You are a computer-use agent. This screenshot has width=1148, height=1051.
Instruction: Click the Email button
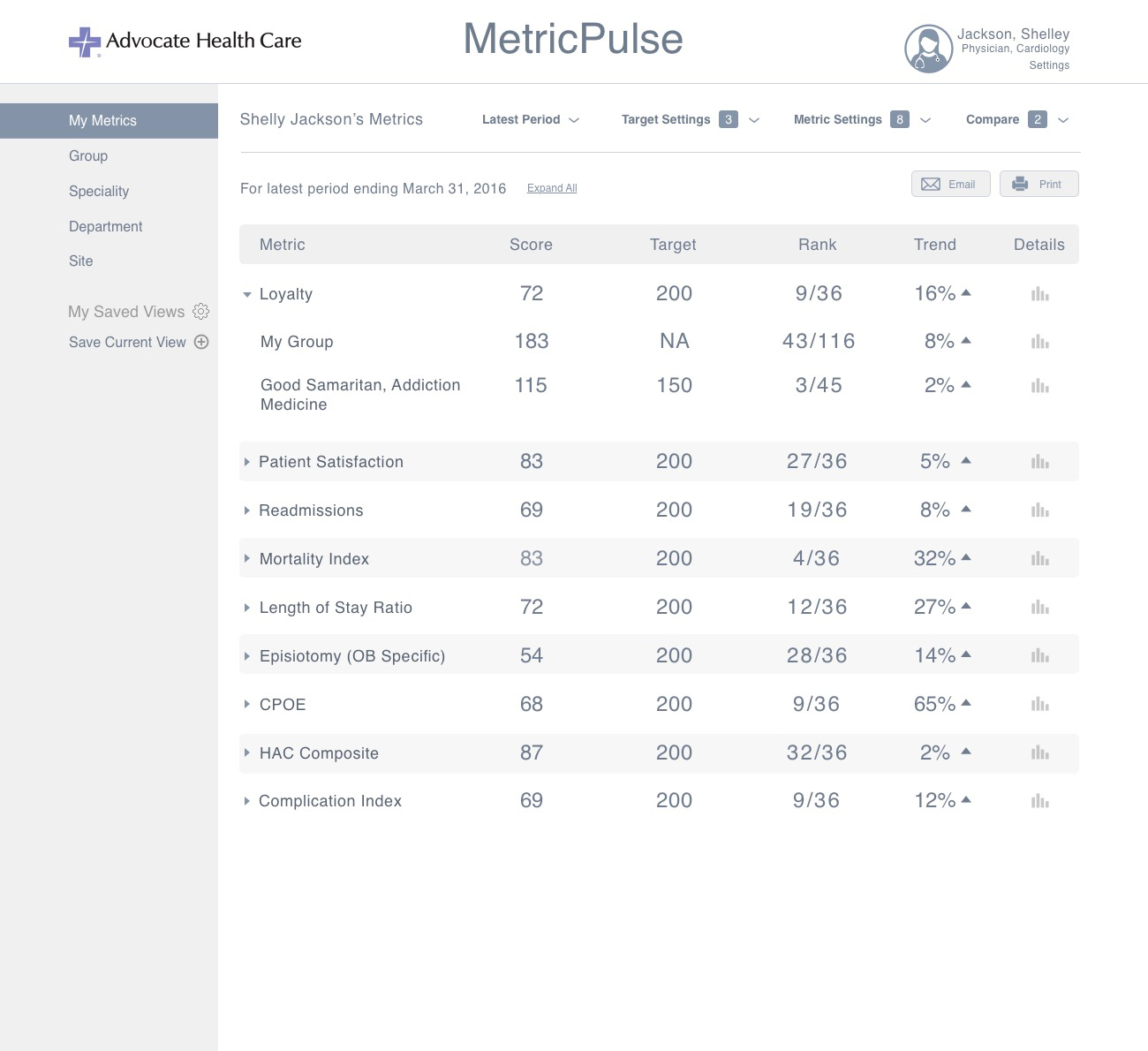[x=950, y=184]
